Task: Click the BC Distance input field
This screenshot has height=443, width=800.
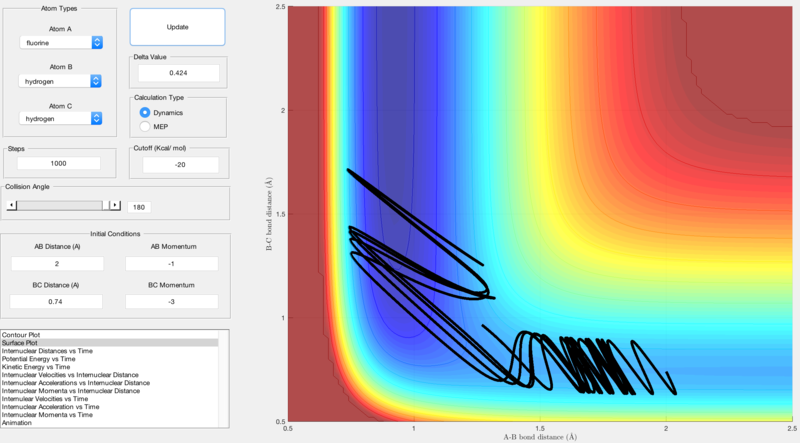Action: click(56, 302)
